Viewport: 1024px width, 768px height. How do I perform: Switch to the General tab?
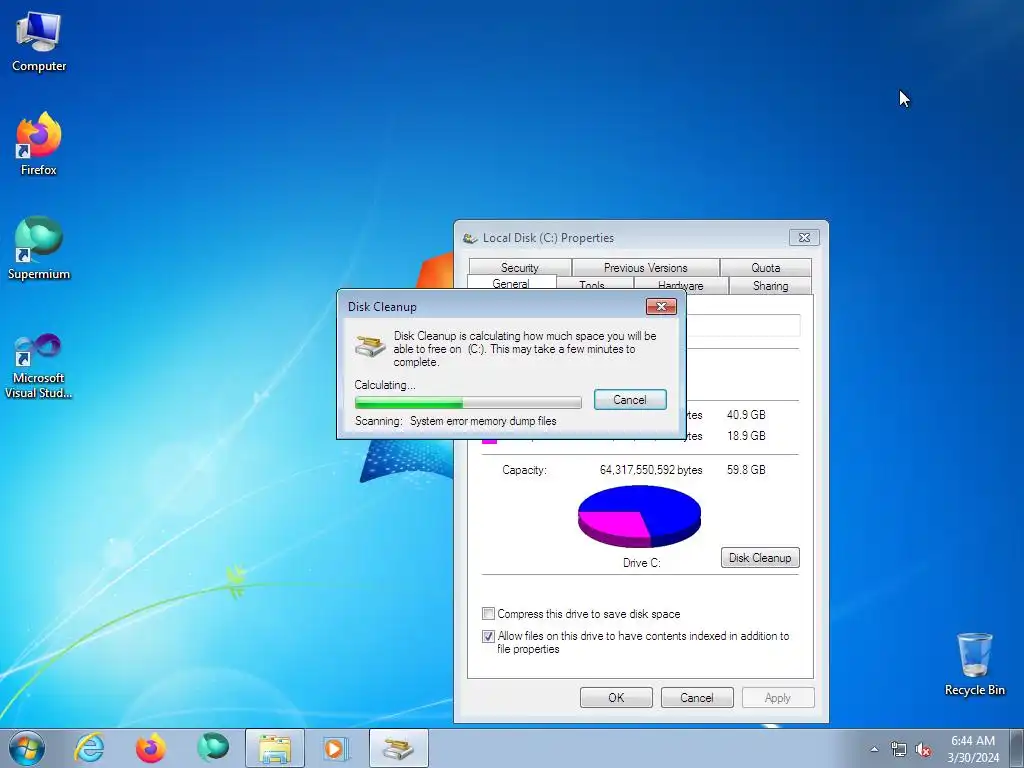click(511, 283)
